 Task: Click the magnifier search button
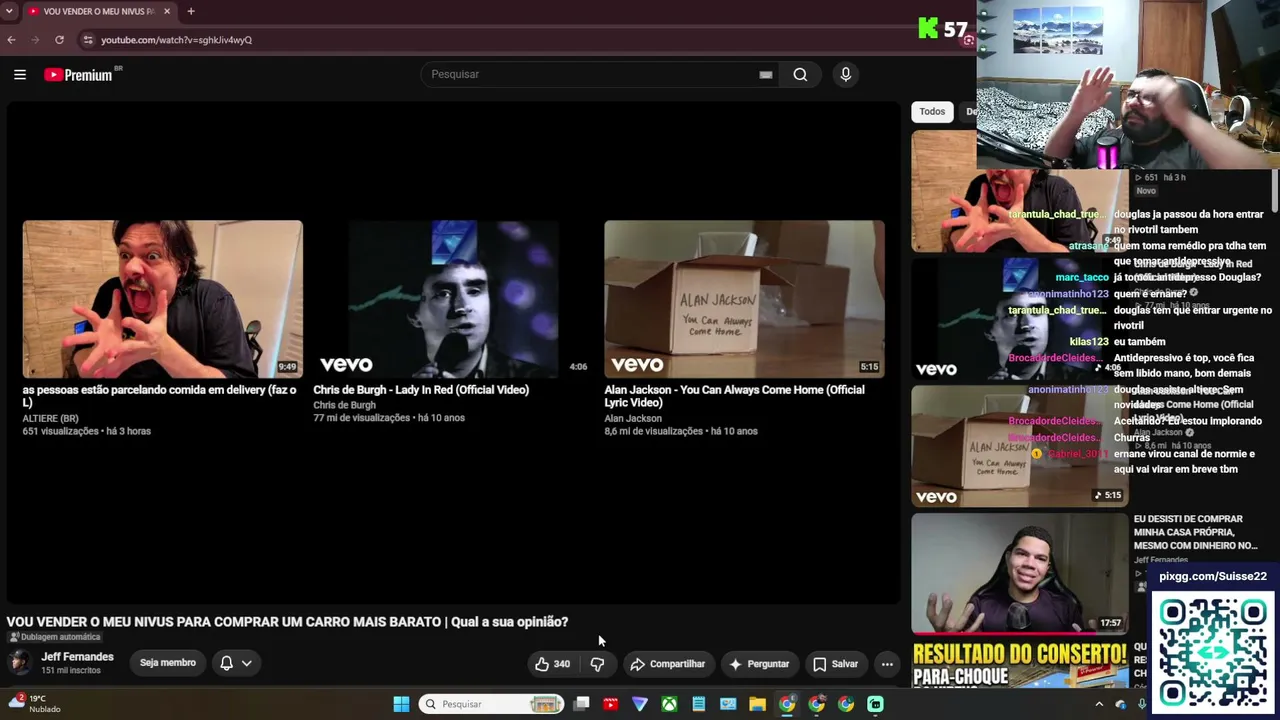(x=800, y=74)
